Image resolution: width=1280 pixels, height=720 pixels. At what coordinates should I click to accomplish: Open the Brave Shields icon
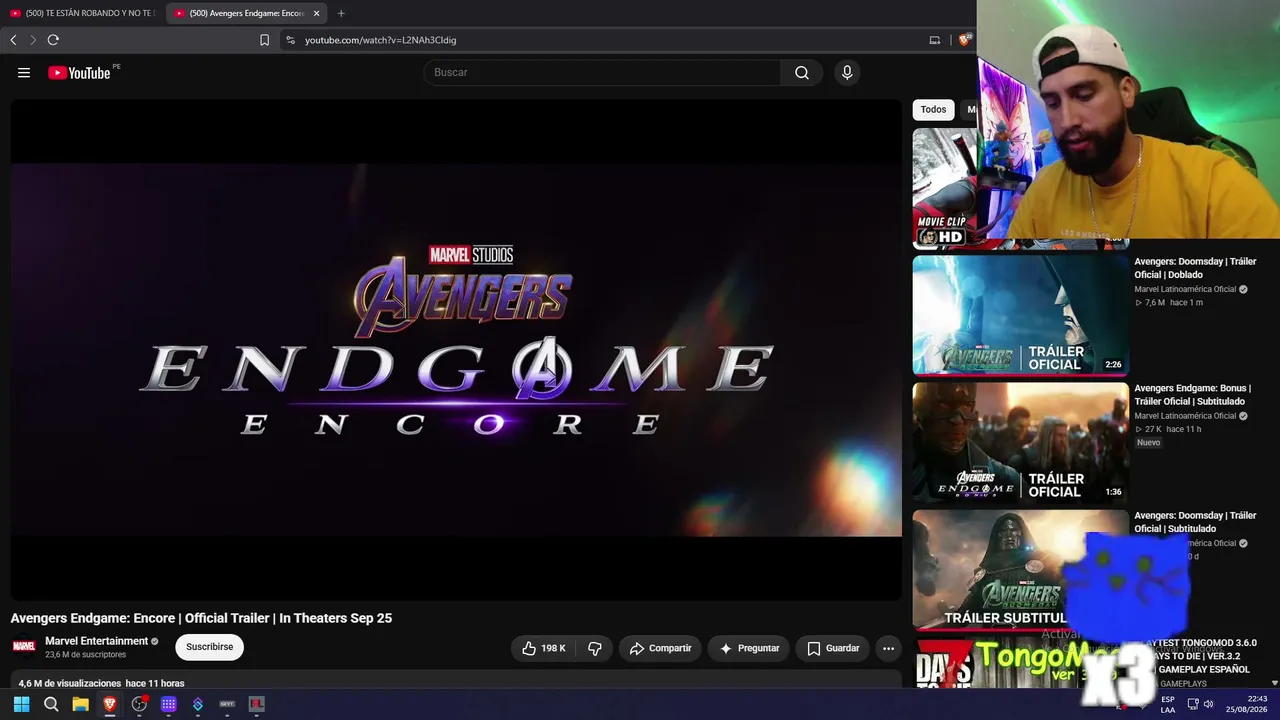click(x=964, y=40)
